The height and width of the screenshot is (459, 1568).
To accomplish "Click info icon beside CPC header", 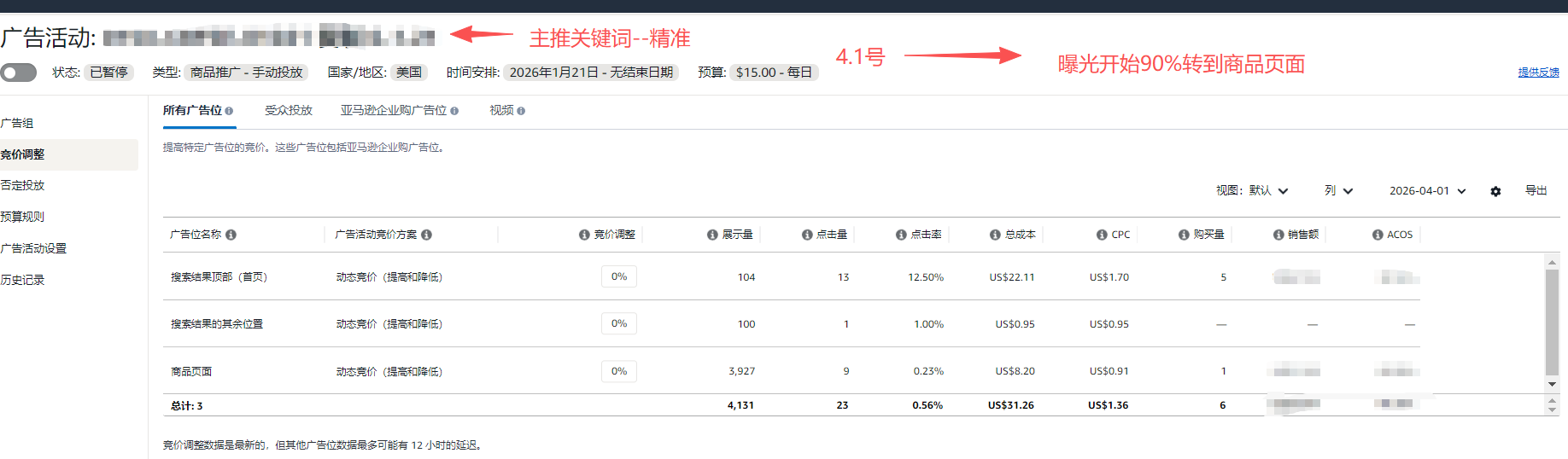I will pyautogui.click(x=1102, y=235).
